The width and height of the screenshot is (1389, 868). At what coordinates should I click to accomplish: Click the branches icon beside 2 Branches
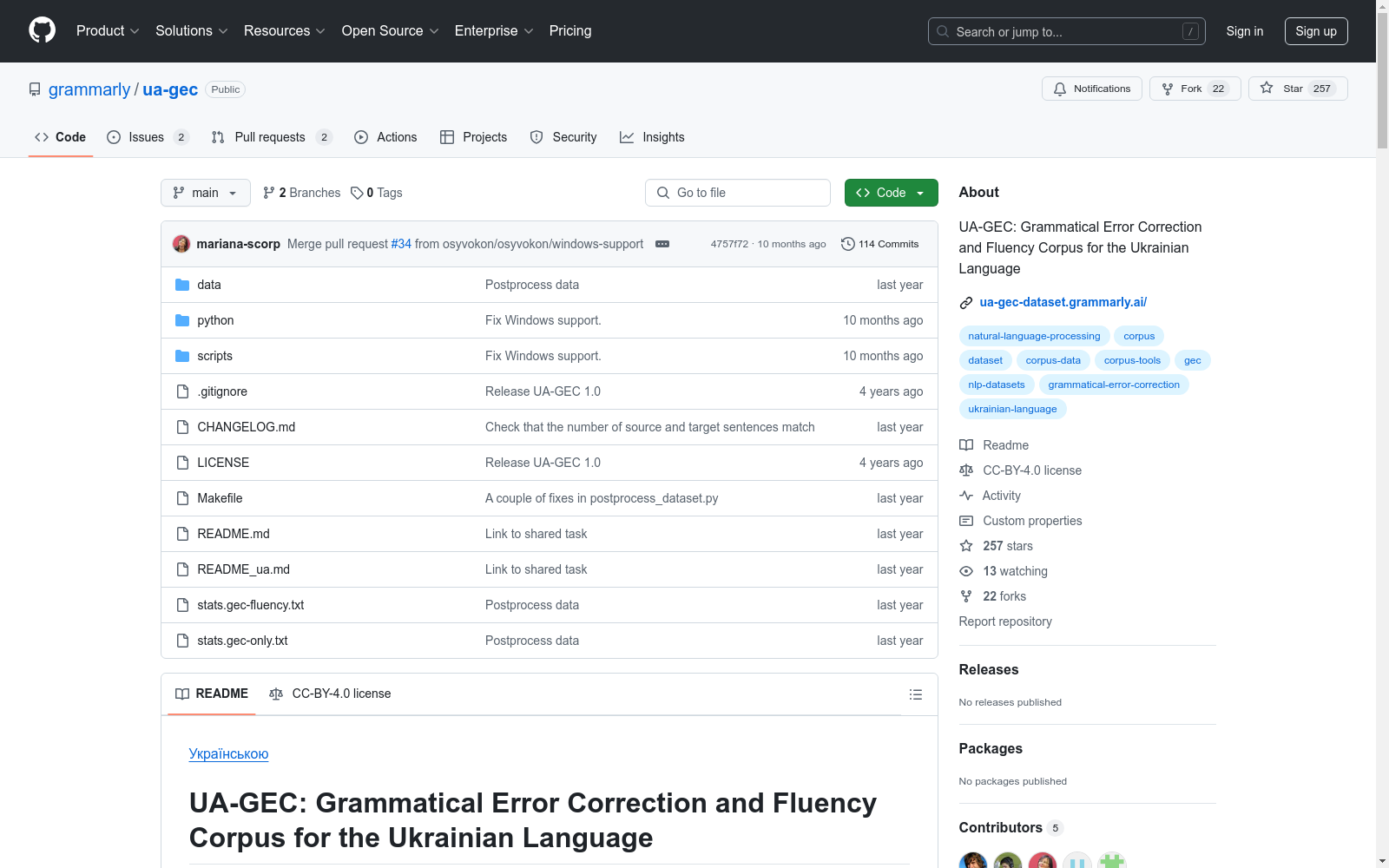(x=269, y=193)
